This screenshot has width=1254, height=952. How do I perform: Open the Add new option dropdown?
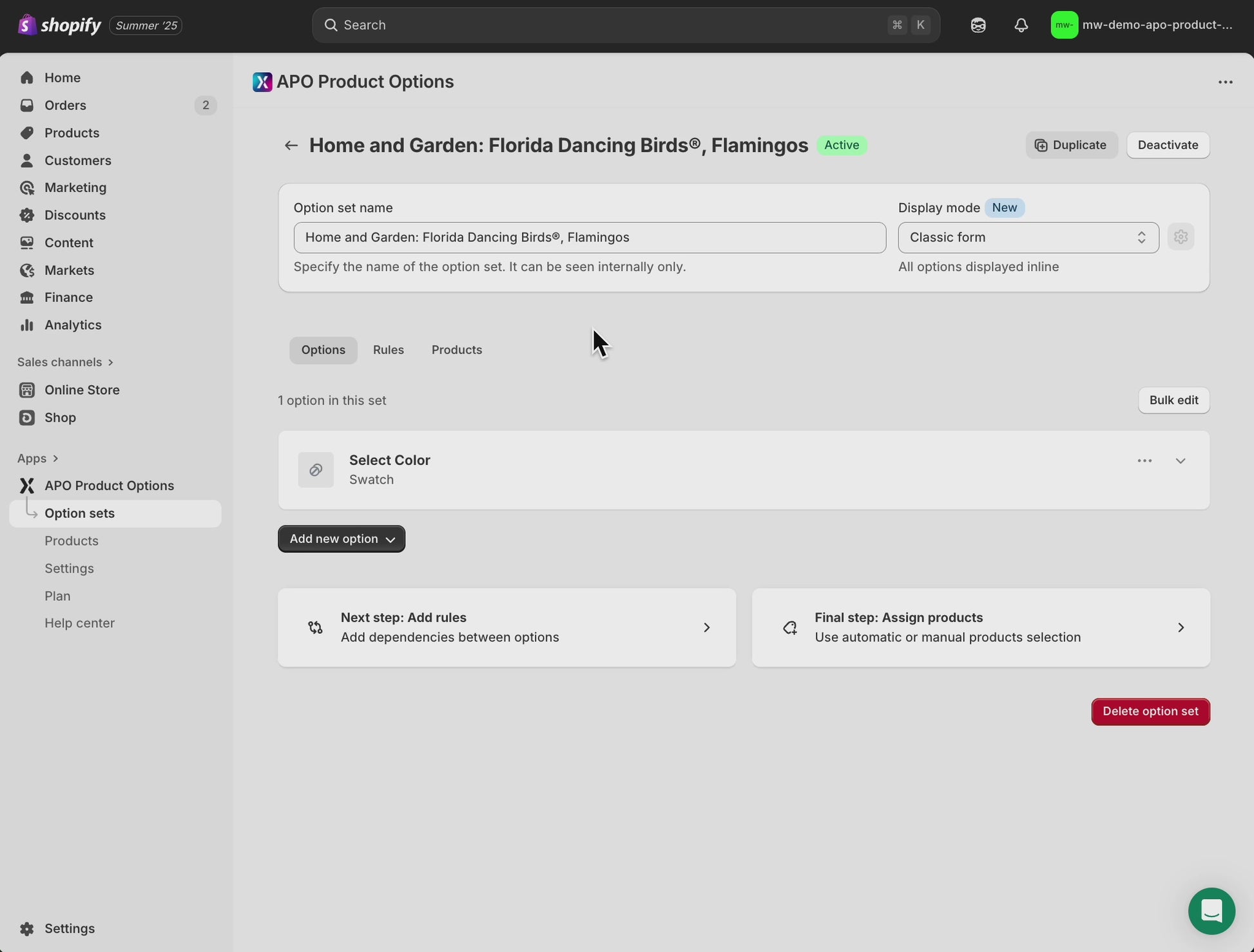342,539
